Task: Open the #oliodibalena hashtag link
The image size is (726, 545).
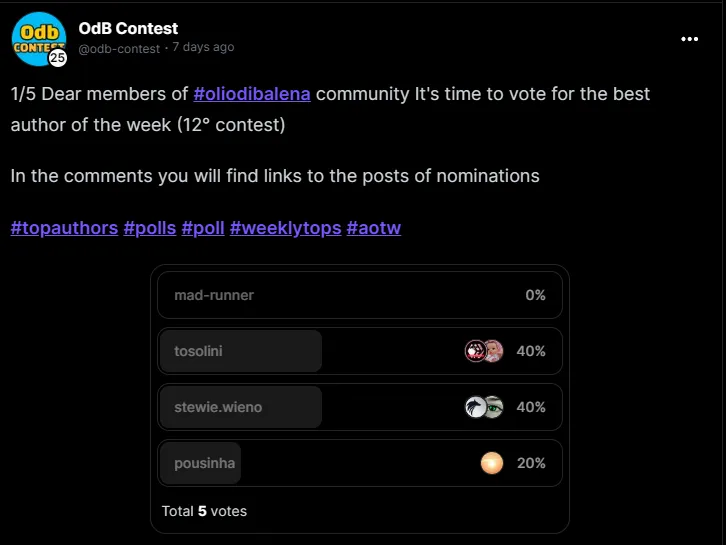Action: [x=252, y=94]
